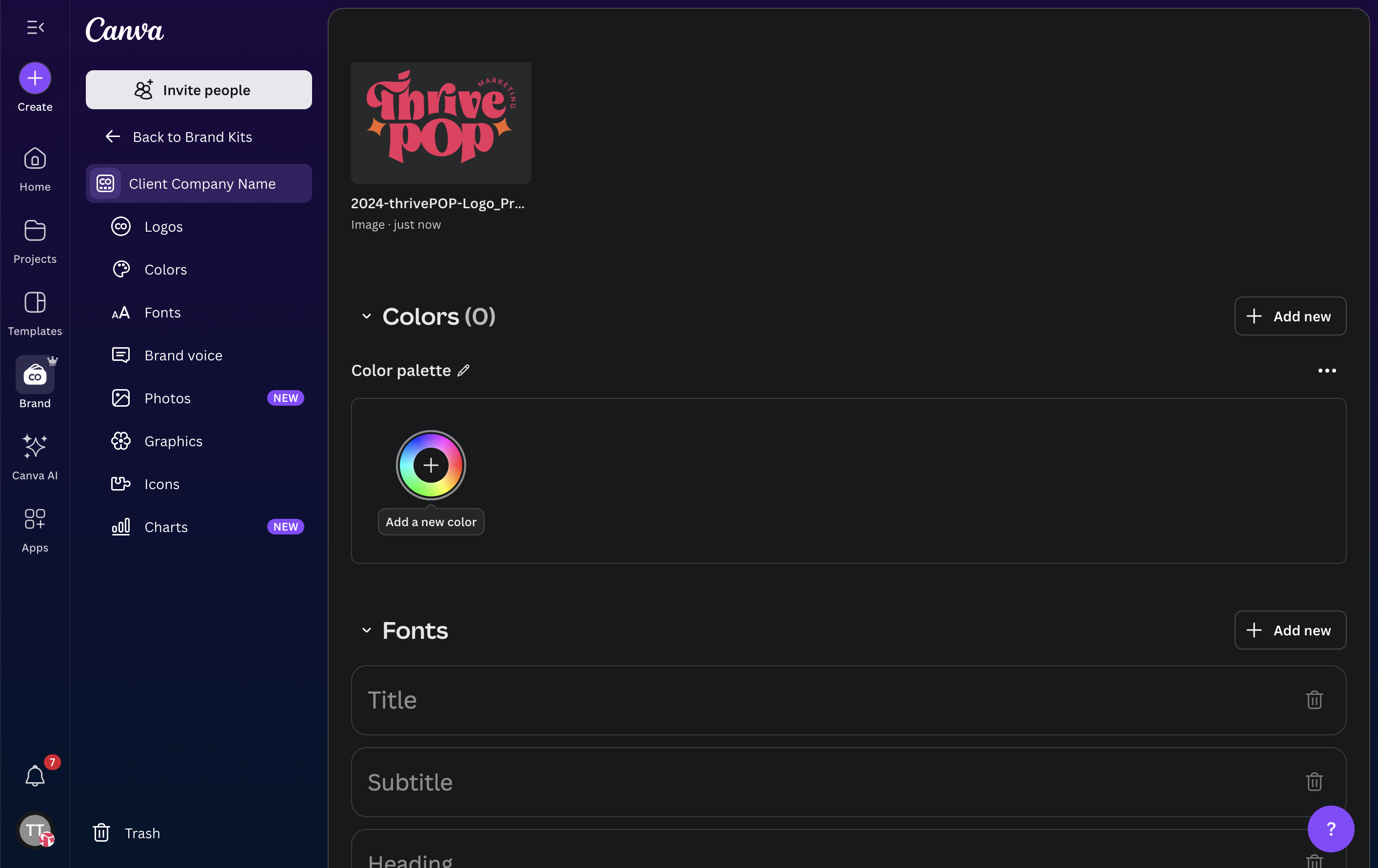
Task: Collapse the sidebar menu icon
Action: click(35, 27)
